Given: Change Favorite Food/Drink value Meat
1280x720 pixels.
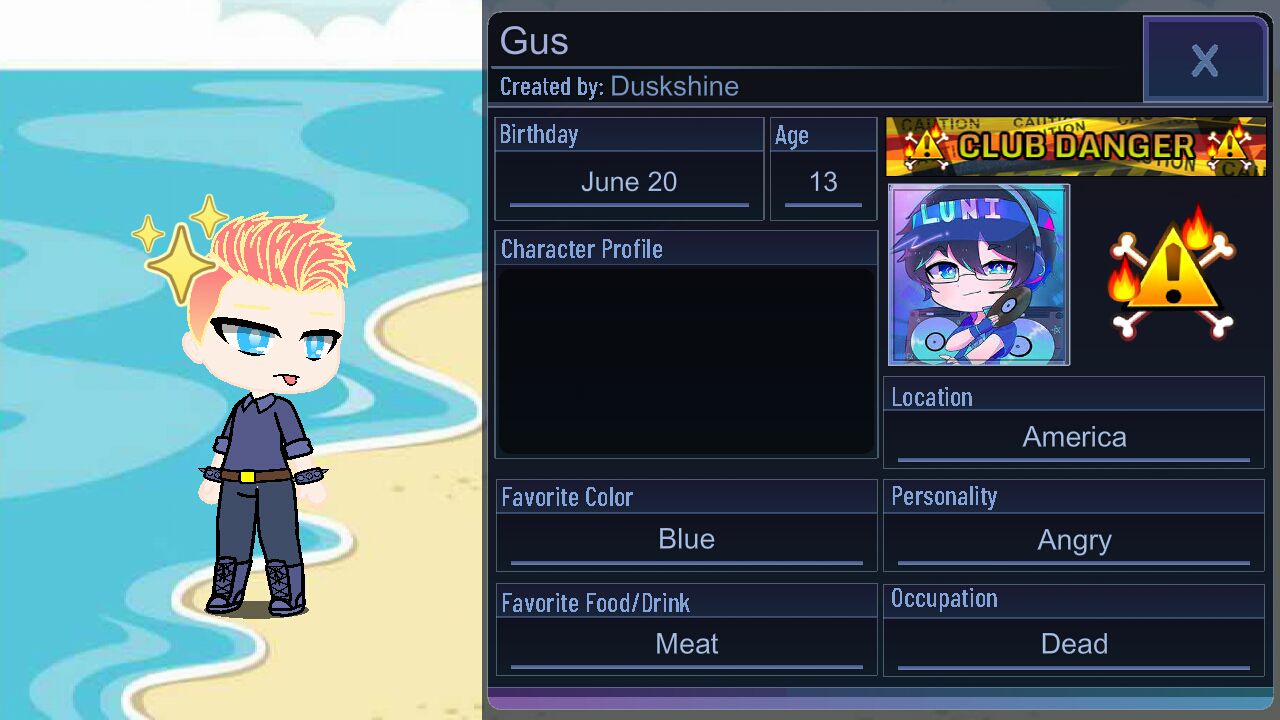Looking at the screenshot, I should [x=686, y=644].
